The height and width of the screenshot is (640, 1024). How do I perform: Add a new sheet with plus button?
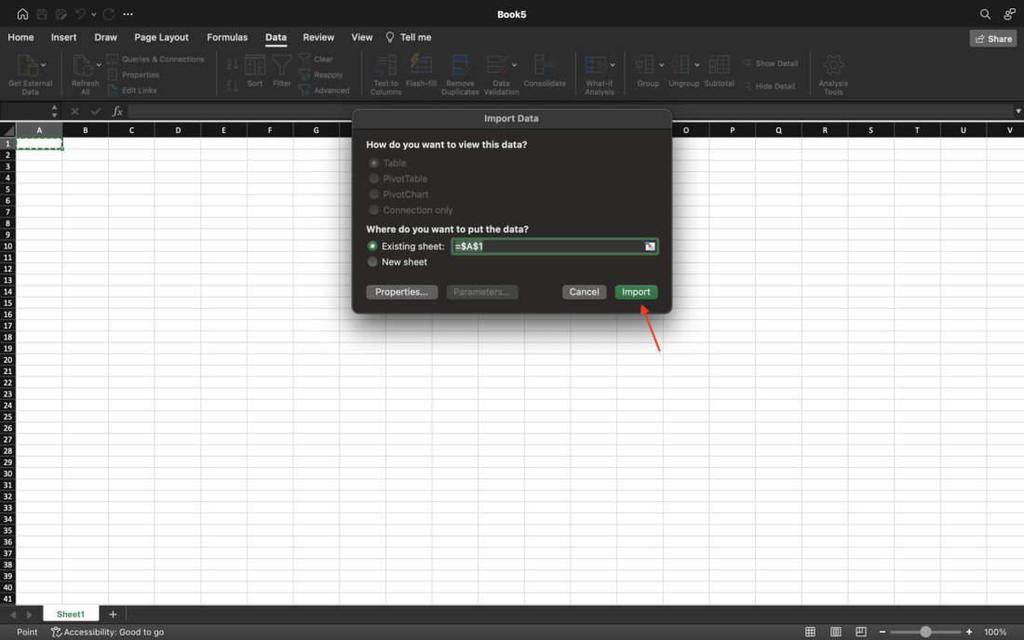pos(112,614)
